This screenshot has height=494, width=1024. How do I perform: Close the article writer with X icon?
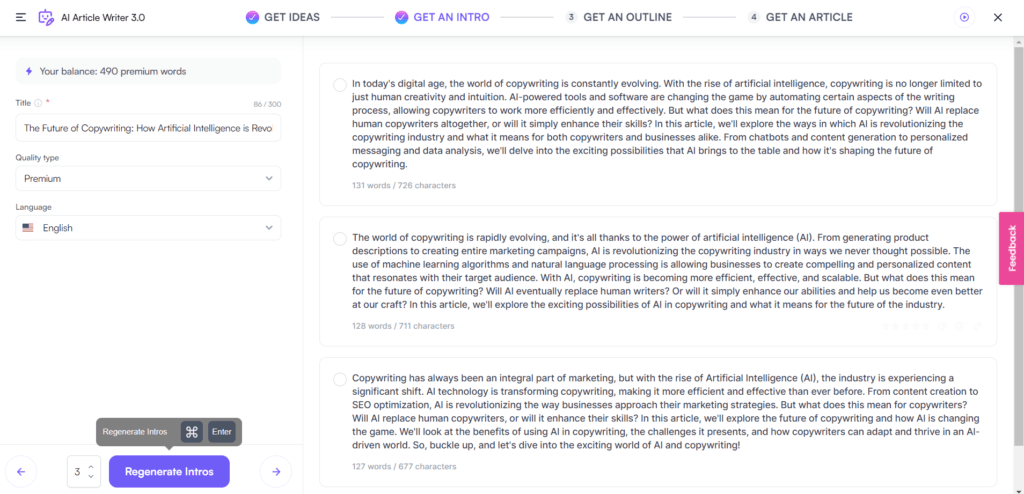pos(998,18)
